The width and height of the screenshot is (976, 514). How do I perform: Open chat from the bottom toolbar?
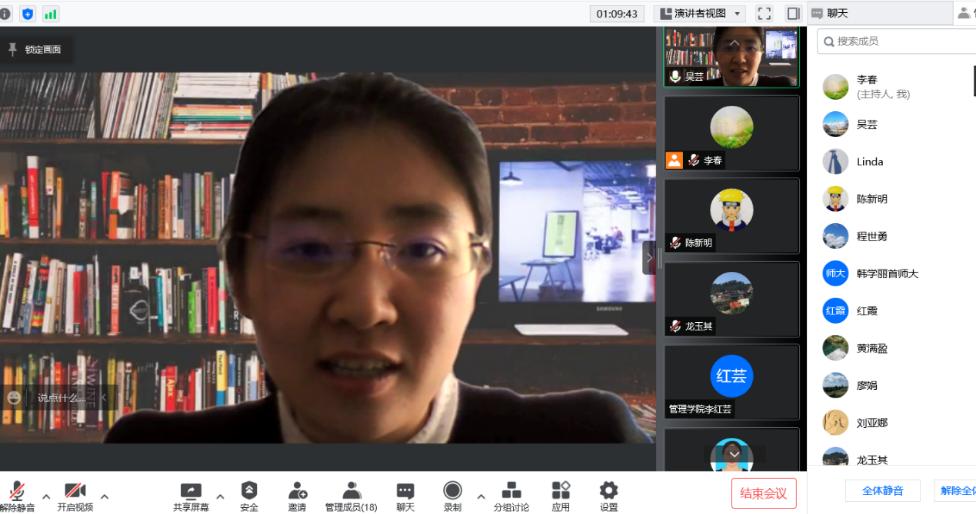pyautogui.click(x=405, y=492)
